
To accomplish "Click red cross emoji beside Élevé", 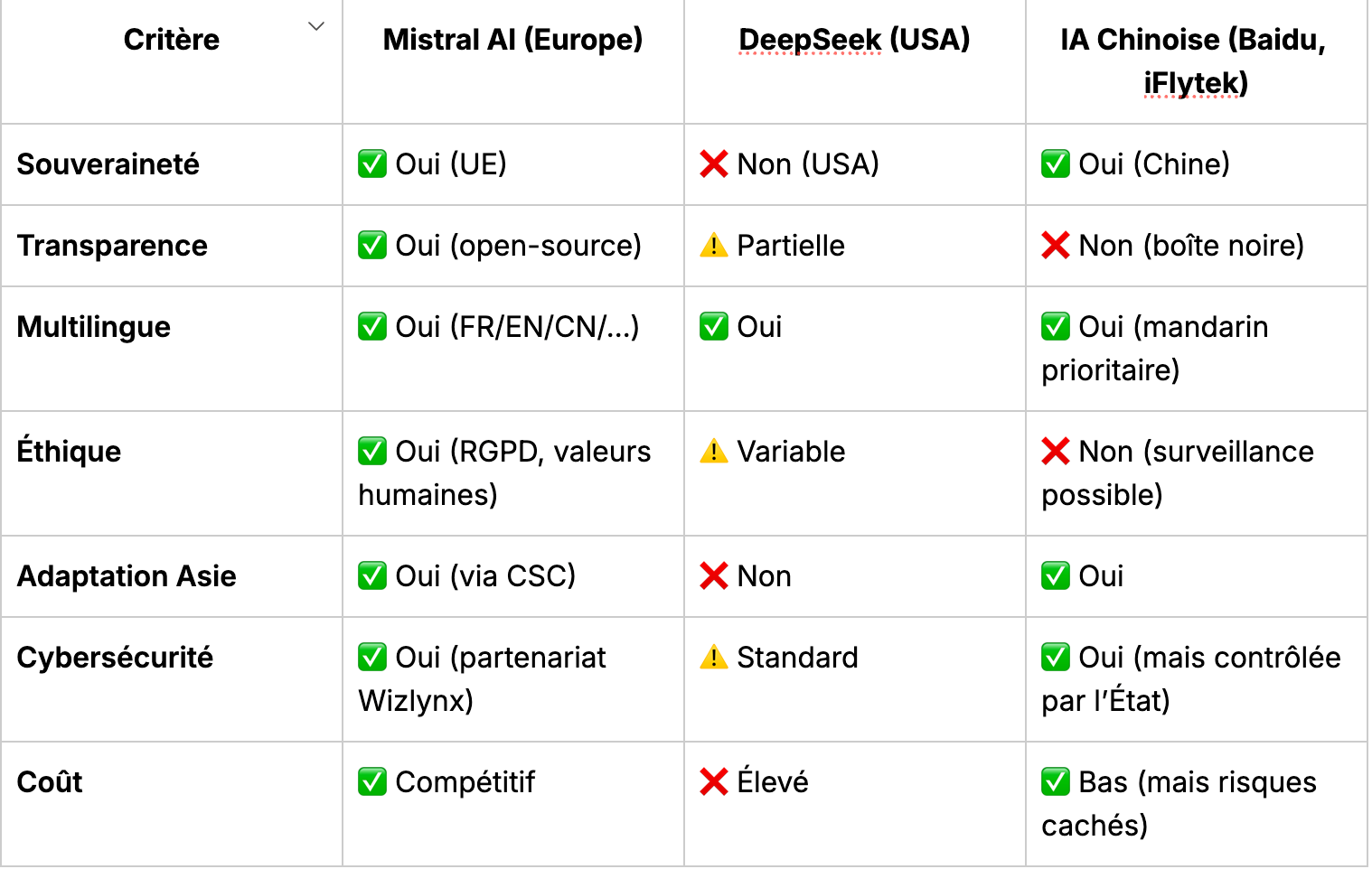I will click(x=714, y=782).
